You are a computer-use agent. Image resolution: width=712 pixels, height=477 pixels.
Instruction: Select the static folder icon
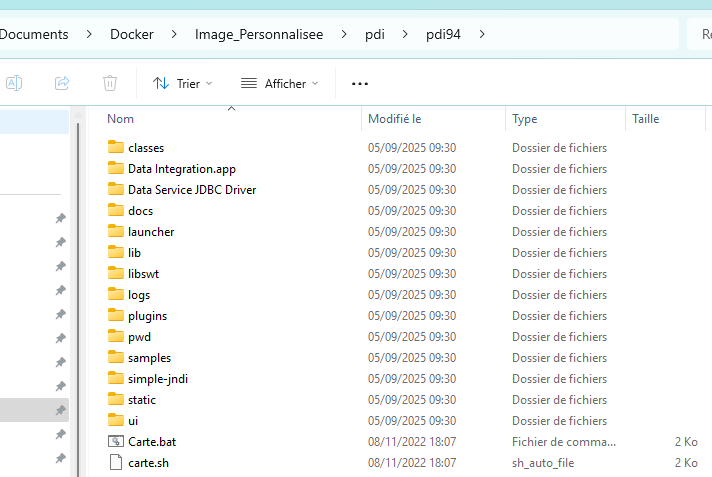[116, 399]
